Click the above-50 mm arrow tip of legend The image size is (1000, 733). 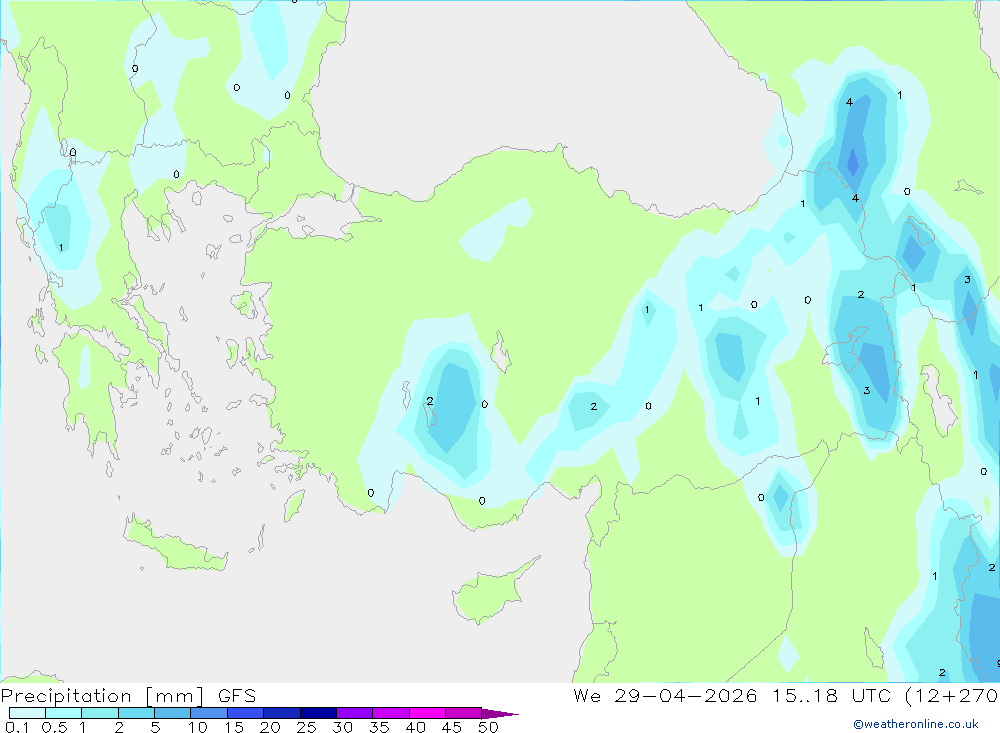(x=500, y=714)
